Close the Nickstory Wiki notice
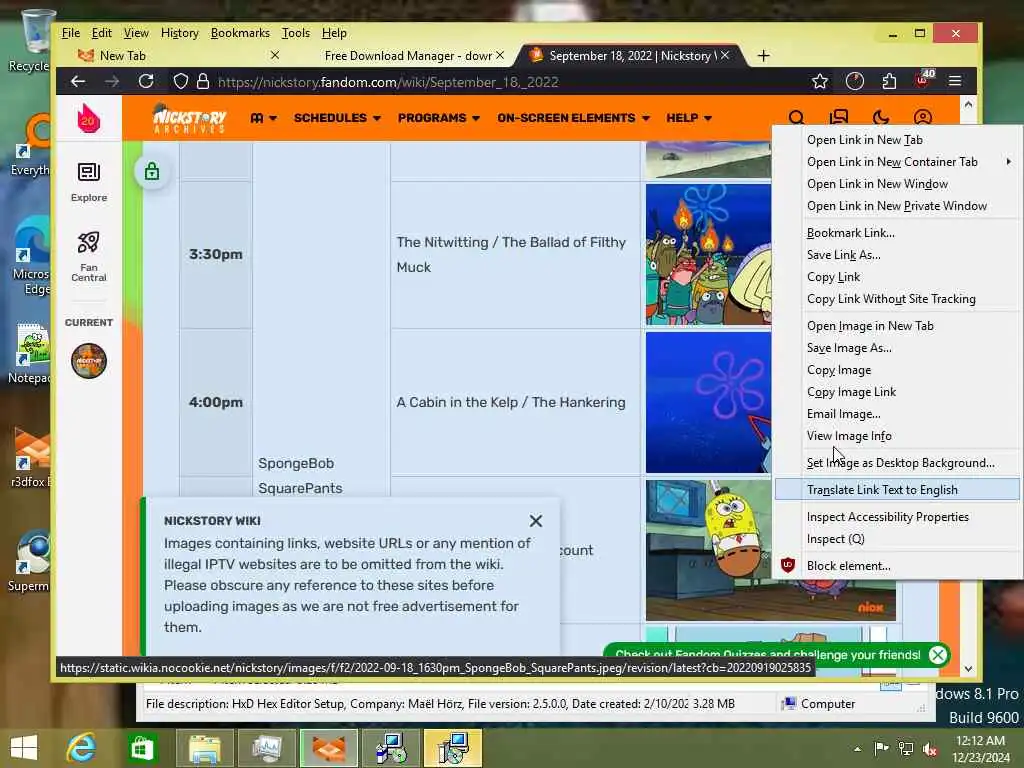Screen dimensions: 1024x768 tap(536, 520)
